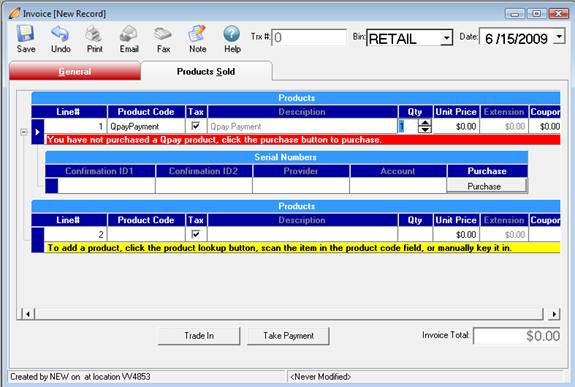The height and width of the screenshot is (387, 575).
Task: Click the Qty field on line 1
Action: tap(408, 126)
